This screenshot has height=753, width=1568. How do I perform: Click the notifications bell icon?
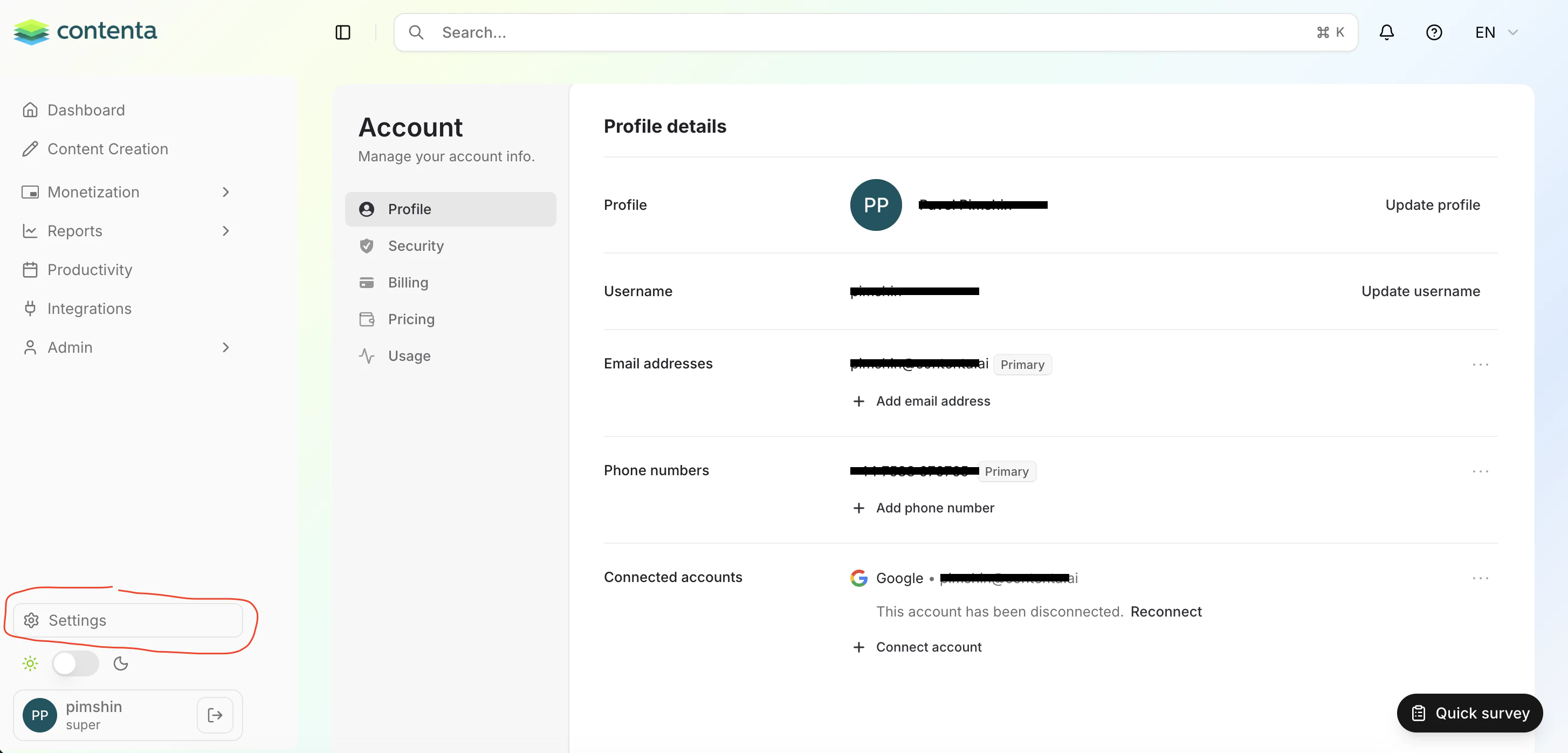1386,32
